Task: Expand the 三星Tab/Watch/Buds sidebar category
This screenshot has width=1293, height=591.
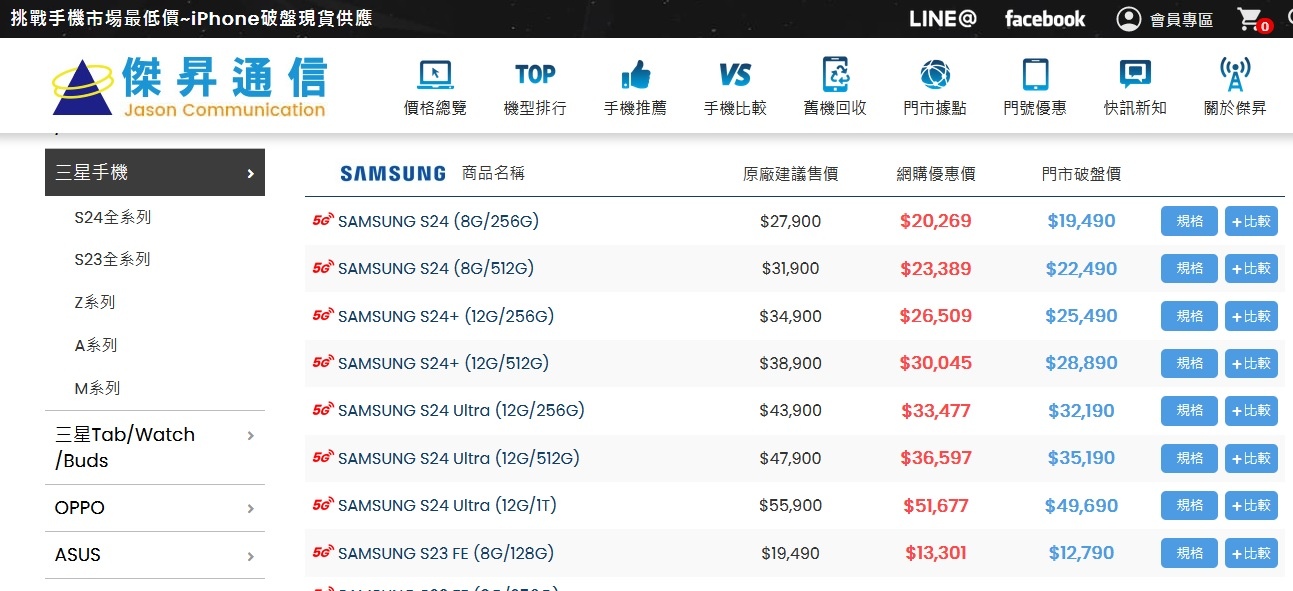Action: 155,447
